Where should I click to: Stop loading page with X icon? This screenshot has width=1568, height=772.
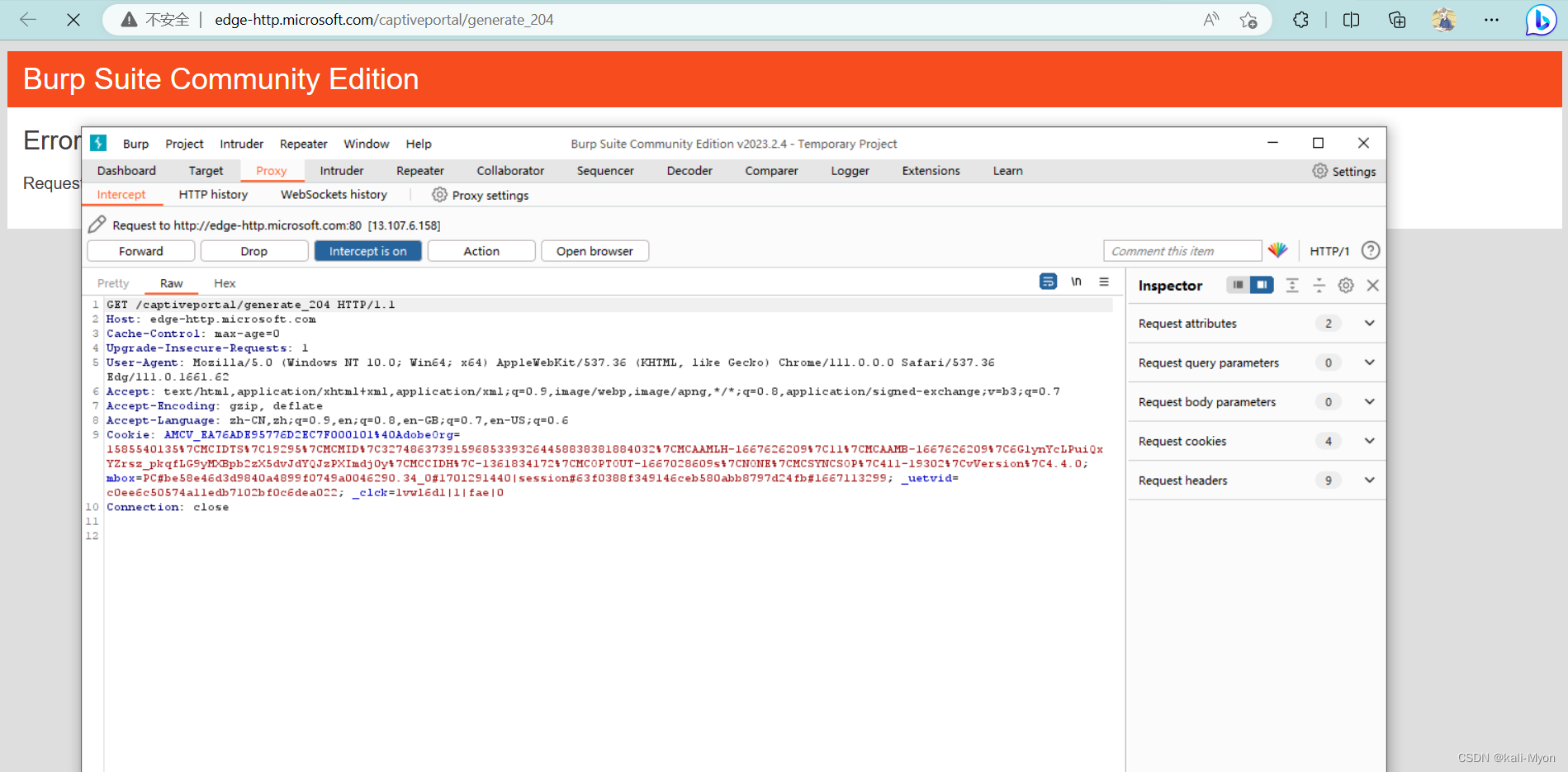click(x=73, y=20)
